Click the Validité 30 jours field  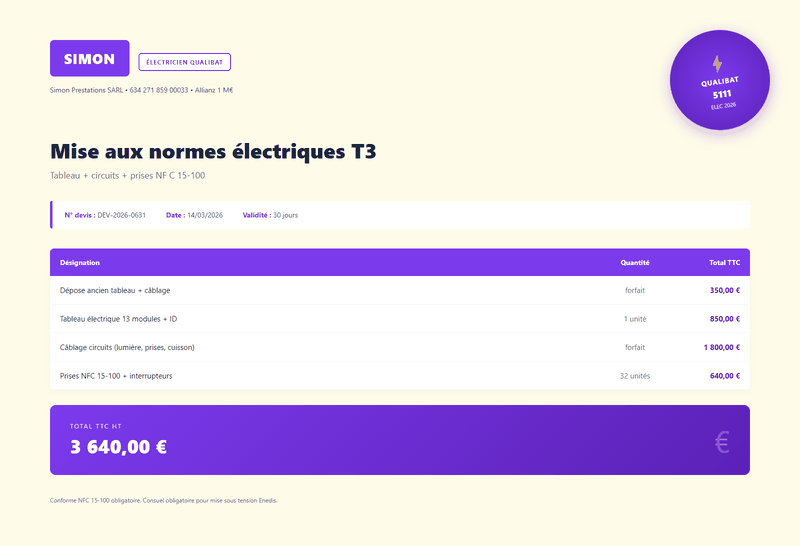click(270, 215)
